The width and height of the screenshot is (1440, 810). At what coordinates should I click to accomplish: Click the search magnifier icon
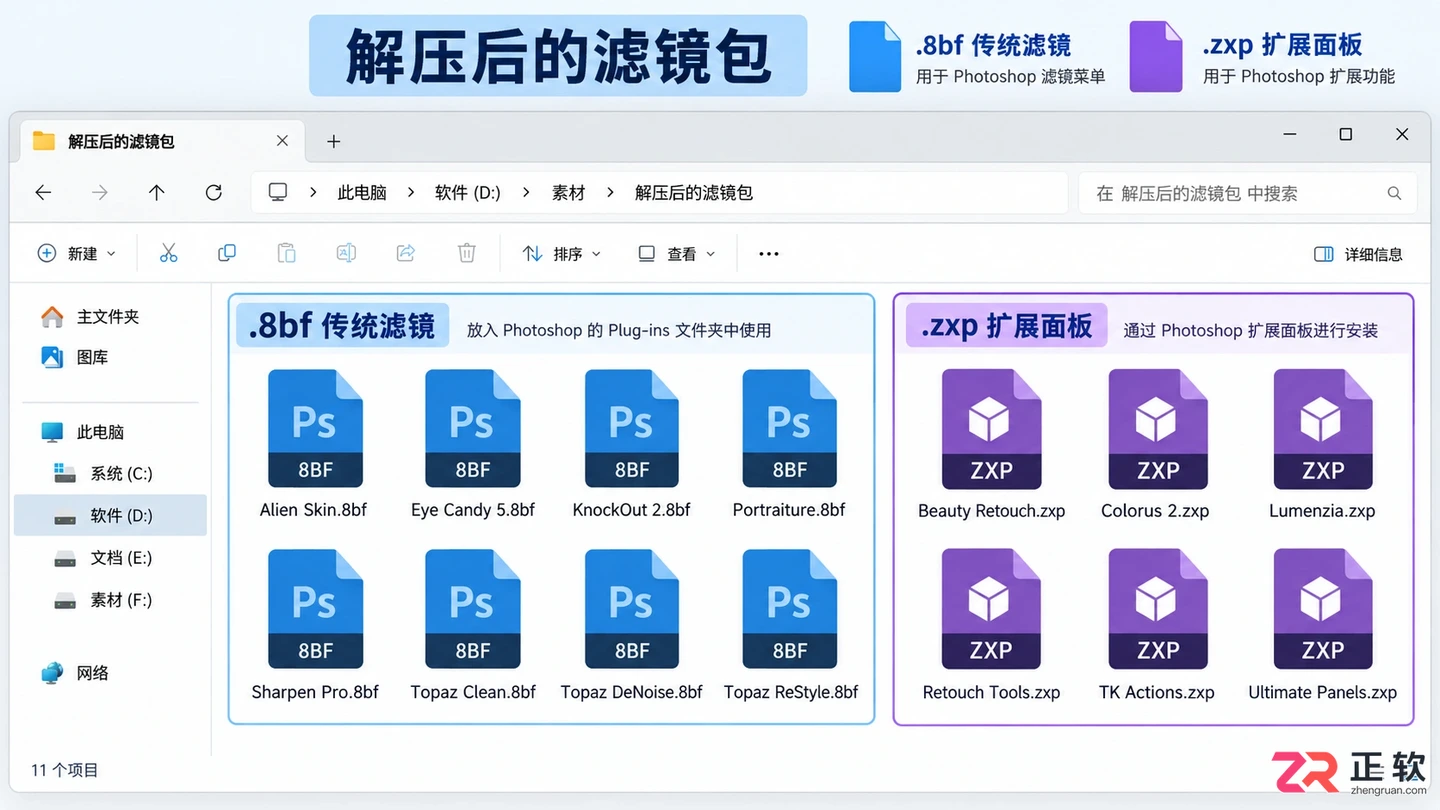pyautogui.click(x=1394, y=193)
